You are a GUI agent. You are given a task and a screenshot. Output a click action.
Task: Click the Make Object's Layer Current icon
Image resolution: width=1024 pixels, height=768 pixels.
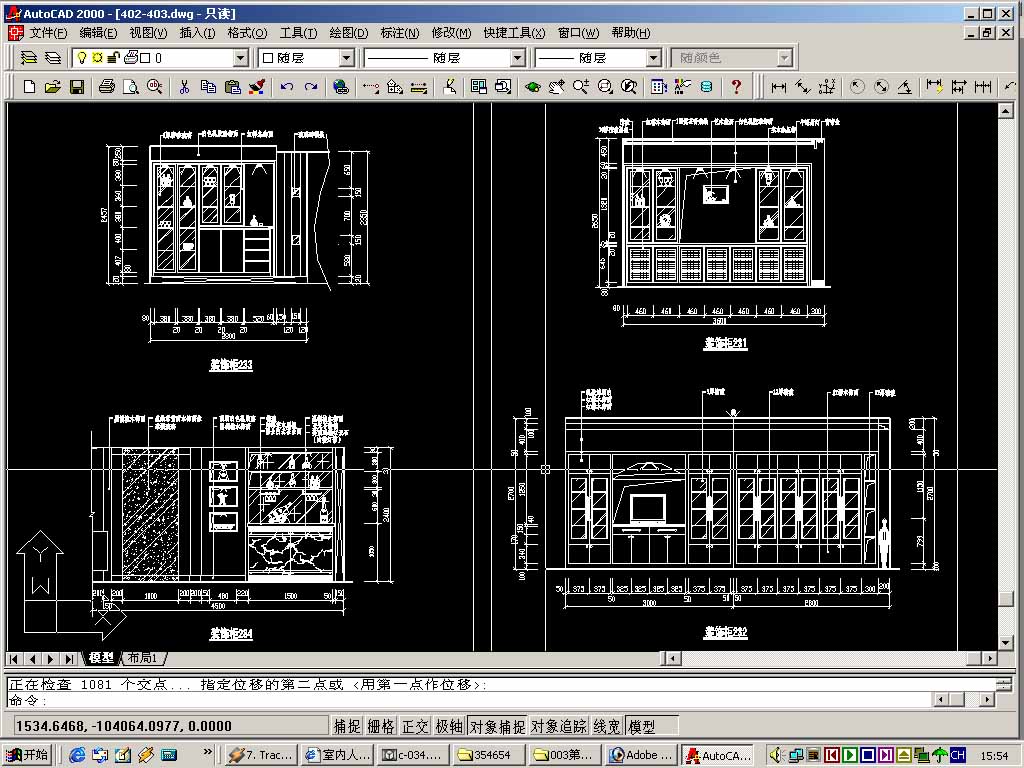29,58
